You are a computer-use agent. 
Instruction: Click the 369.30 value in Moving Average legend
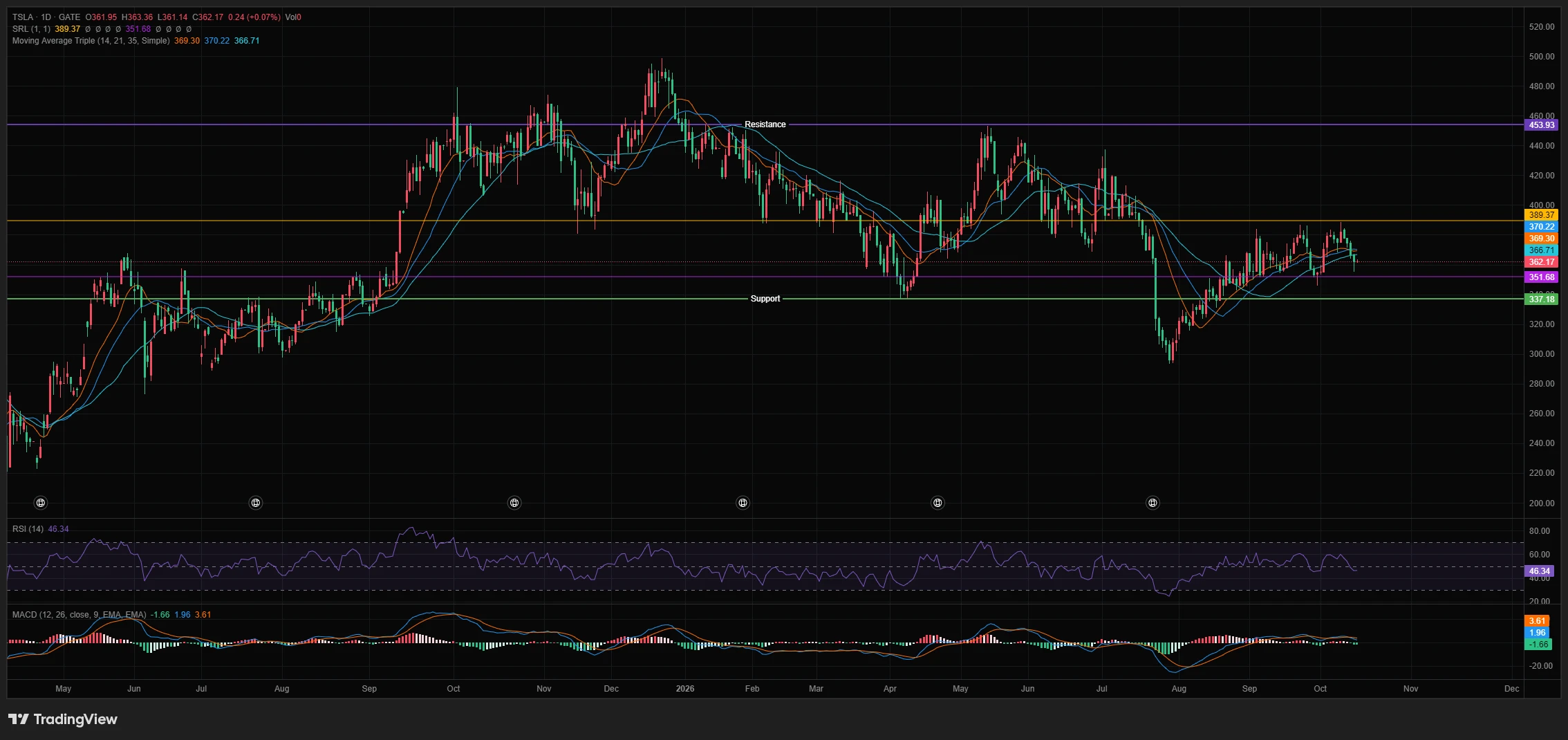[187, 41]
